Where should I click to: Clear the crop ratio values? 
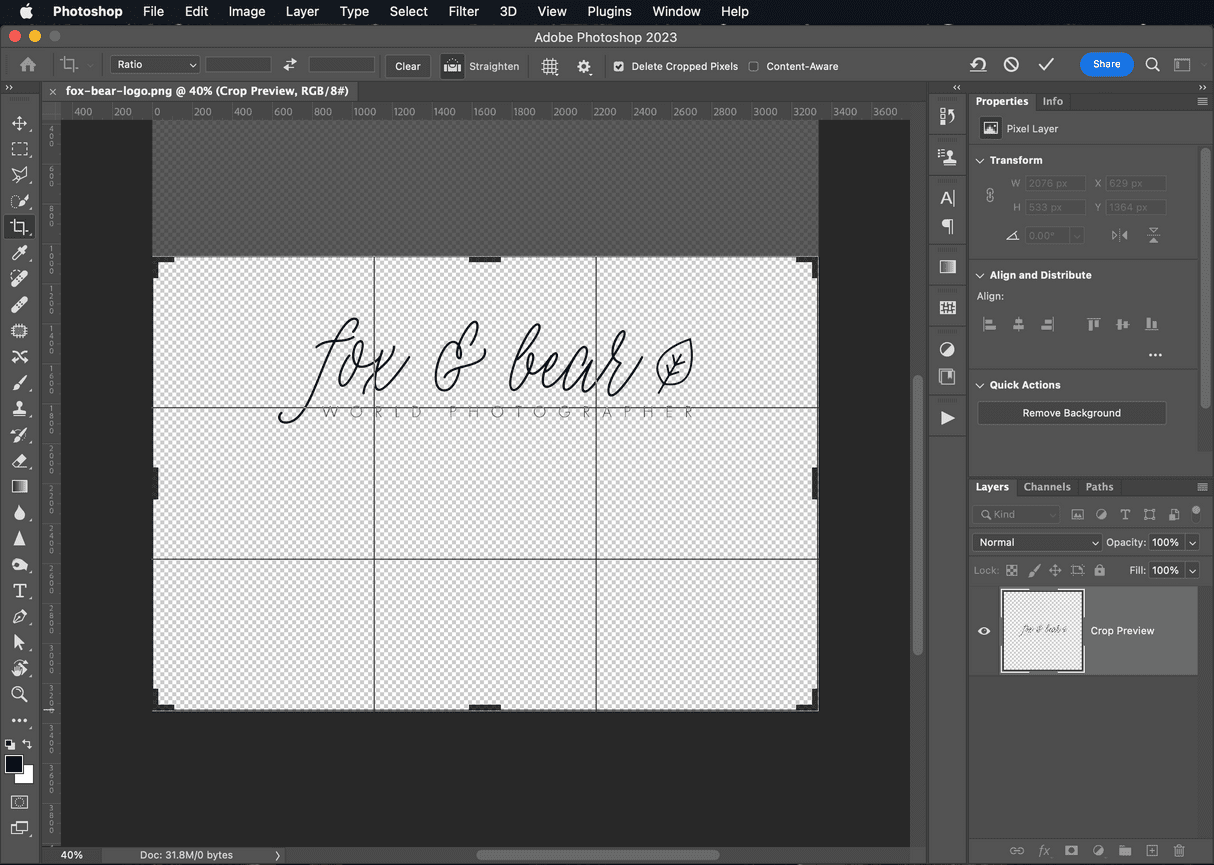point(407,66)
